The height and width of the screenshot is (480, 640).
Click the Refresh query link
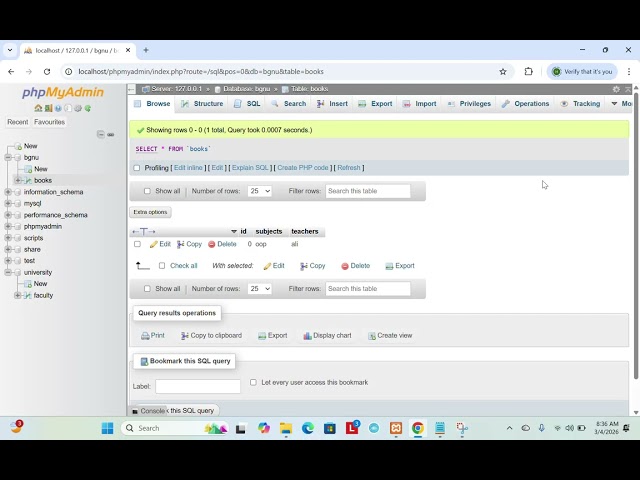coord(349,168)
